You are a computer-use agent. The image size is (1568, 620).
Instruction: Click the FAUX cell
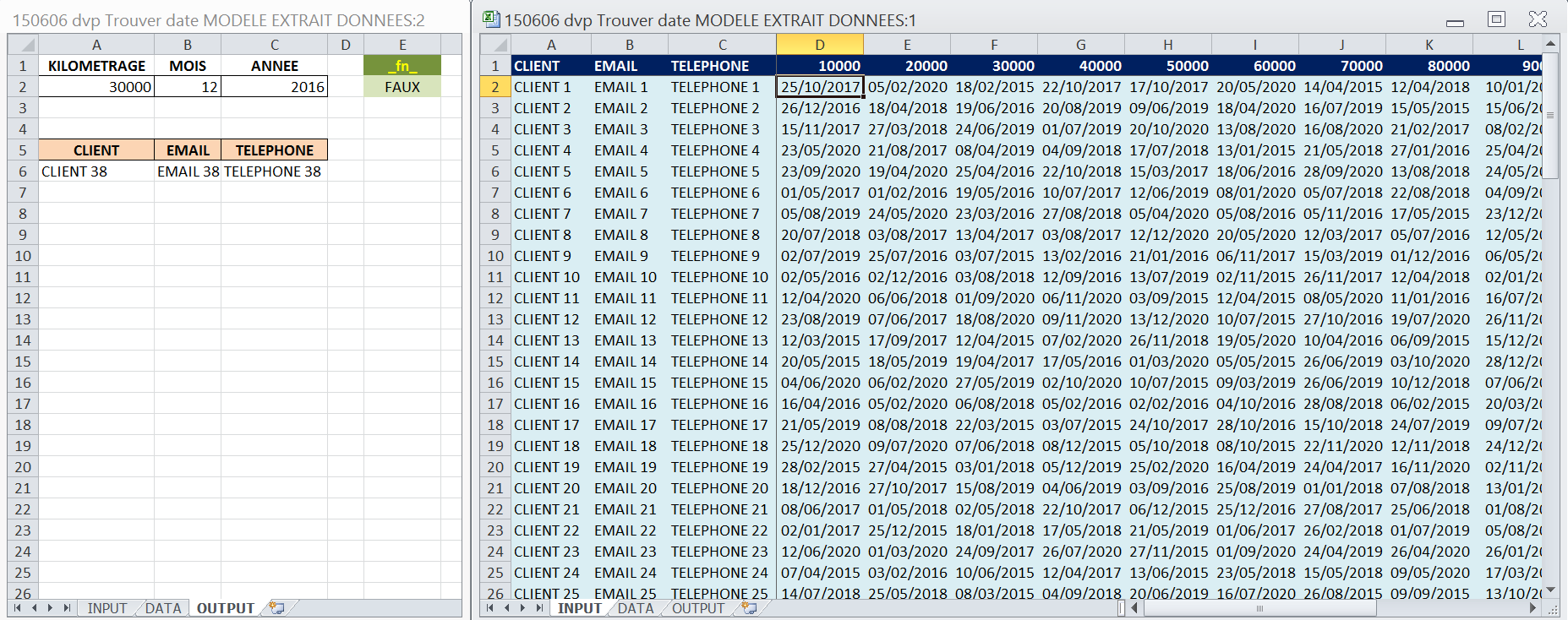click(x=402, y=87)
